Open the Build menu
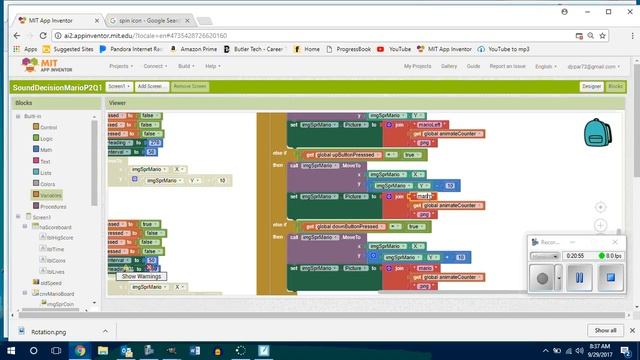The image size is (640, 360). click(x=186, y=66)
